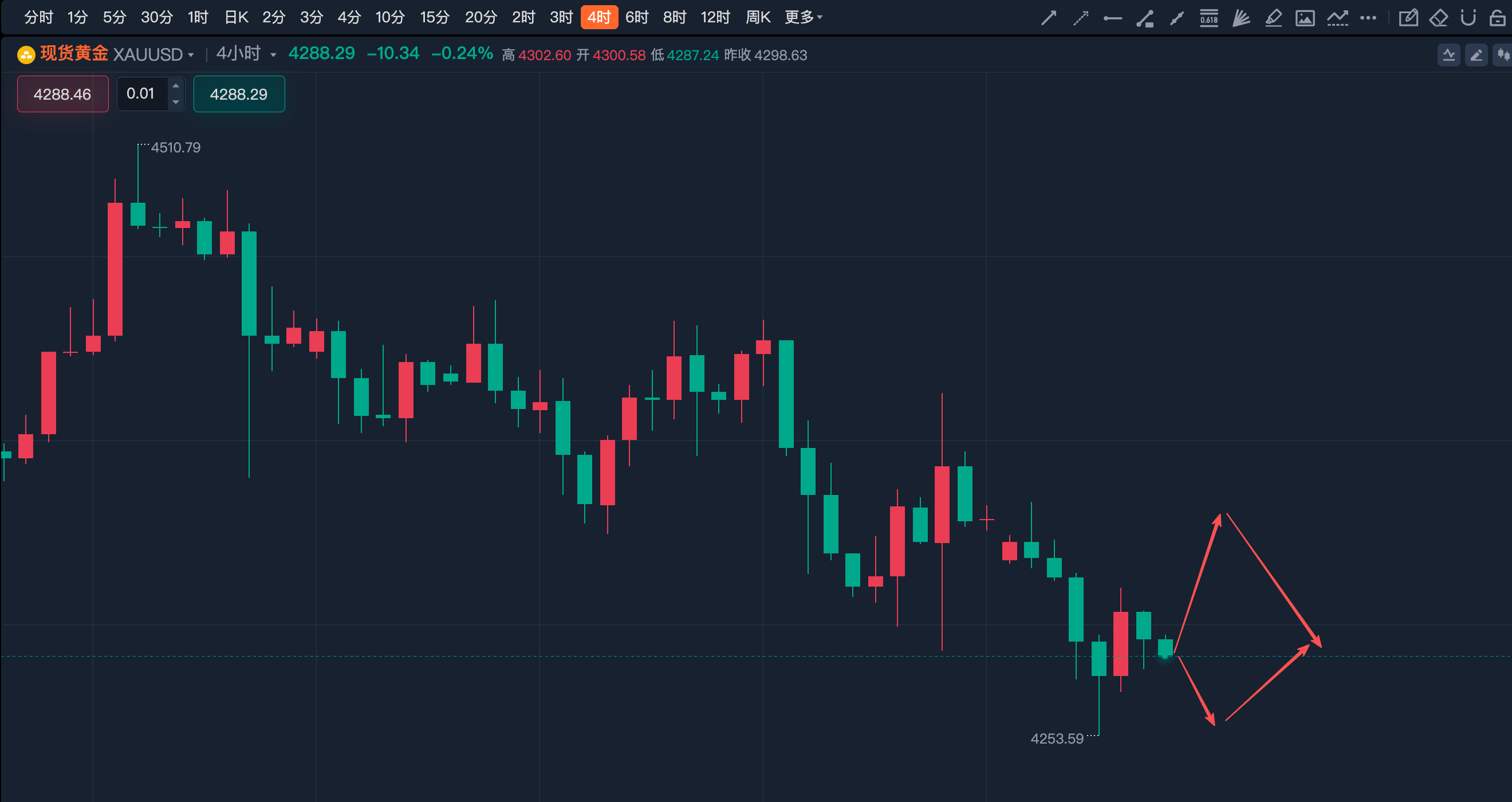The image size is (1512, 802).
Task: Toggle the magnet snap mode
Action: [x=1468, y=18]
